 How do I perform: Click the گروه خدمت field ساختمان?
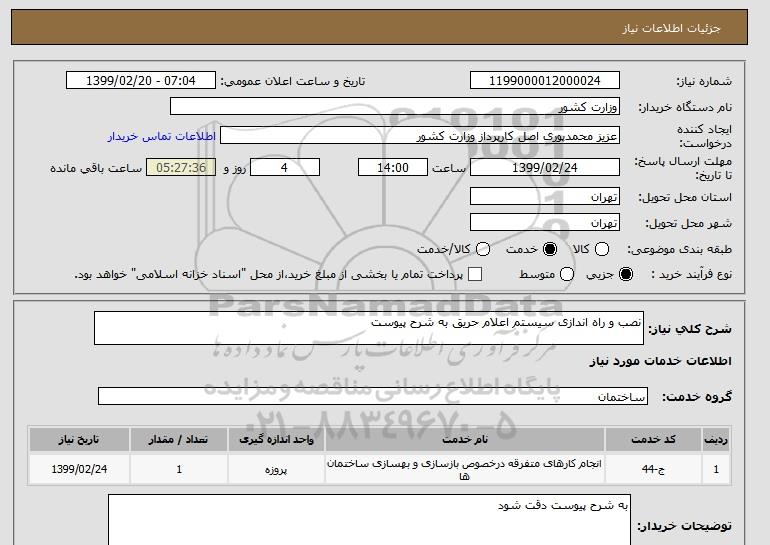373,396
